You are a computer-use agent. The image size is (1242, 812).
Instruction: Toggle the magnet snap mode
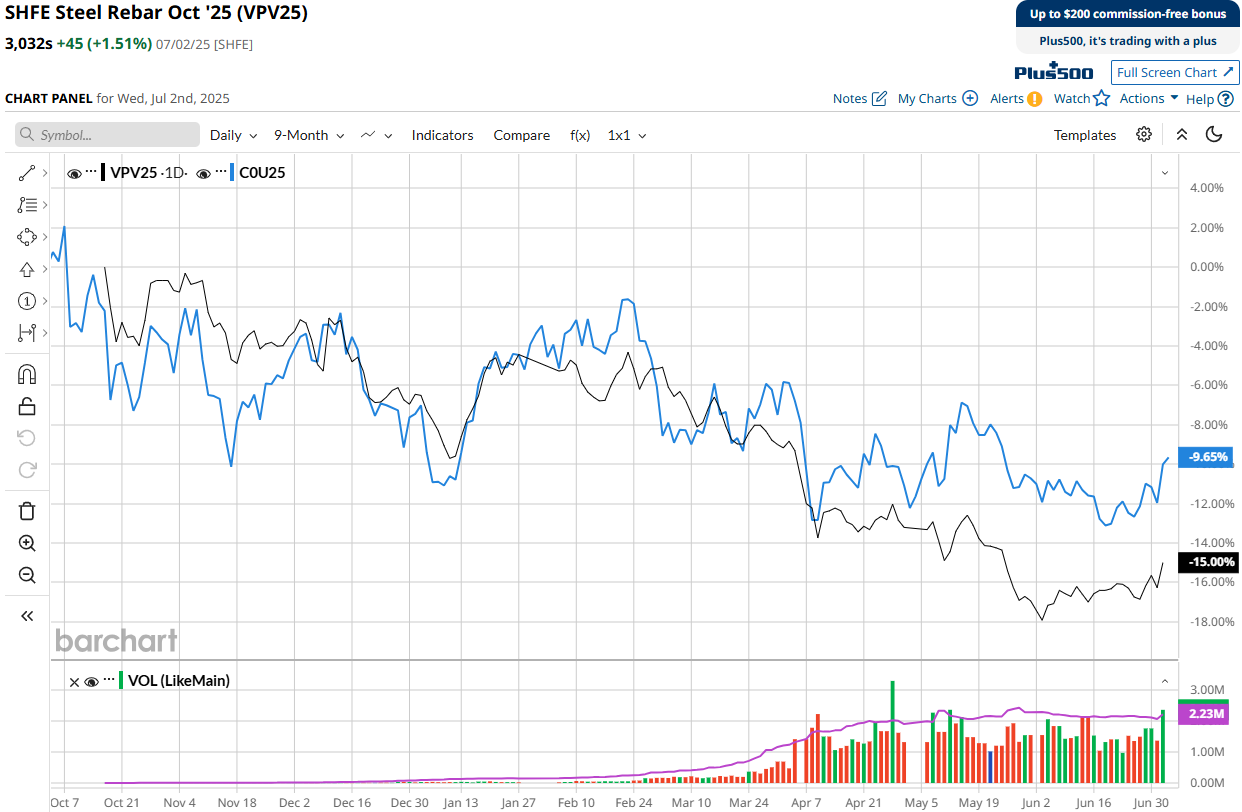[x=27, y=375]
